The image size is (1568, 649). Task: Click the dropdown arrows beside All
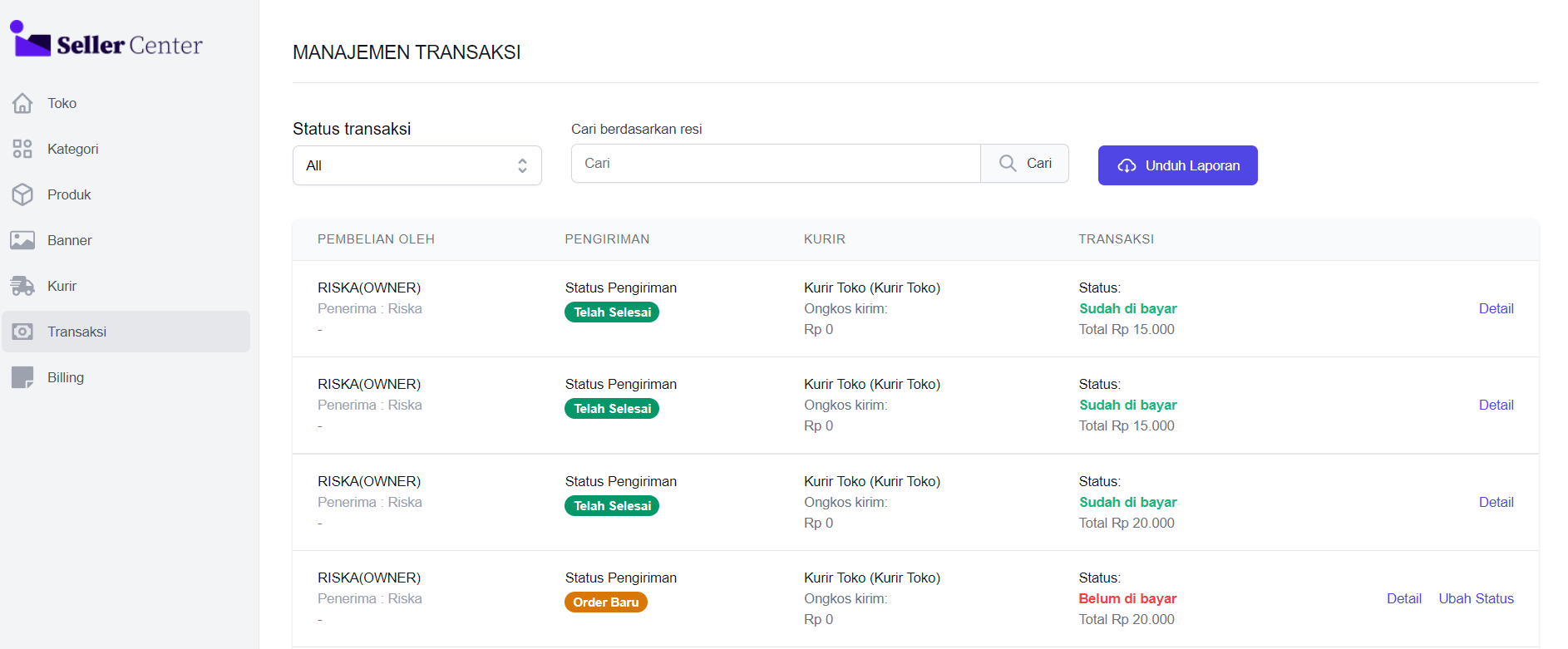pyautogui.click(x=522, y=165)
